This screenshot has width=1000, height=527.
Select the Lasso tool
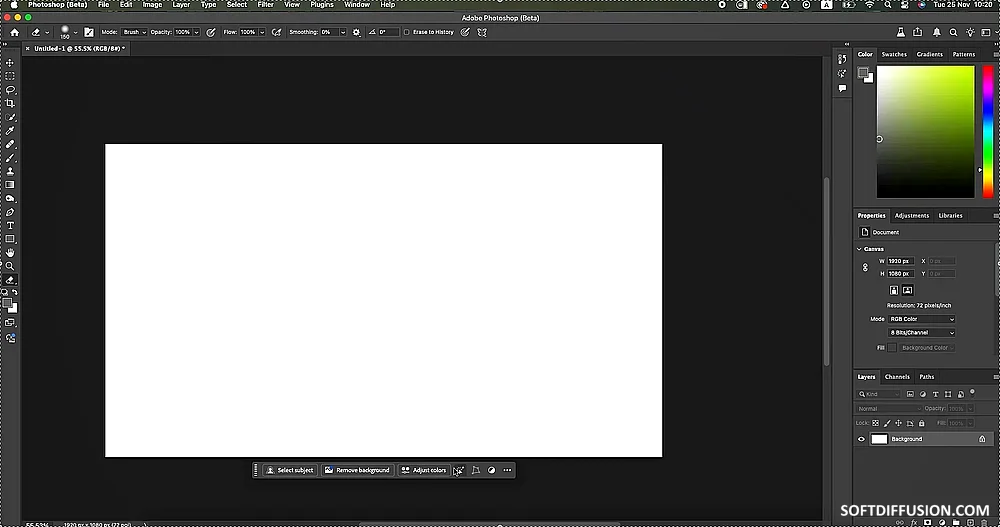pyautogui.click(x=10, y=90)
